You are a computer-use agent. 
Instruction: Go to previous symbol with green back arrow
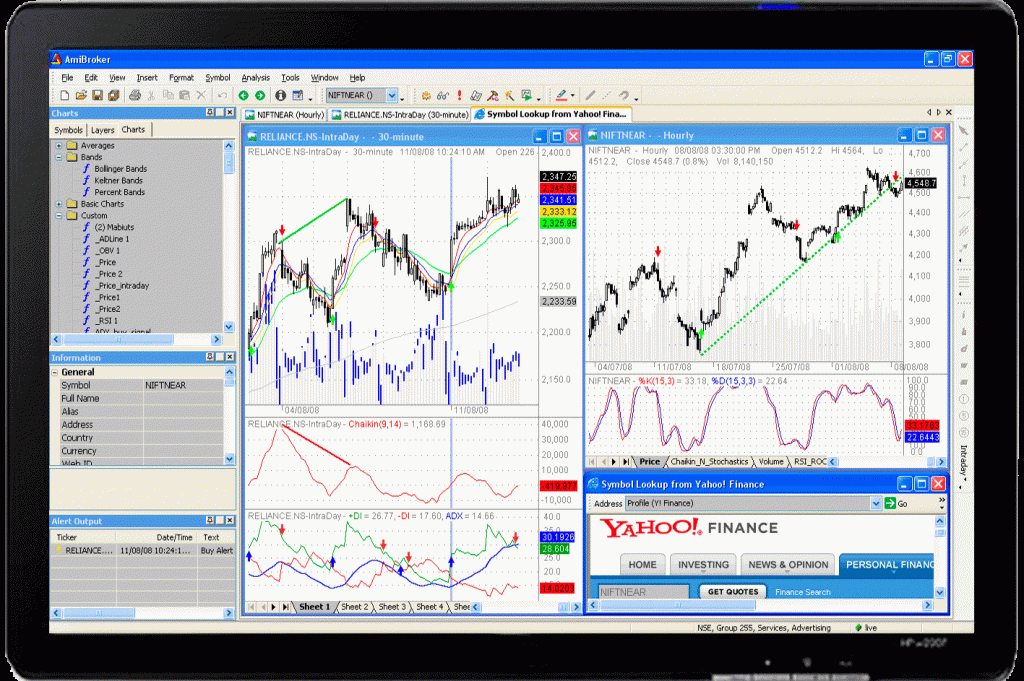tap(244, 96)
